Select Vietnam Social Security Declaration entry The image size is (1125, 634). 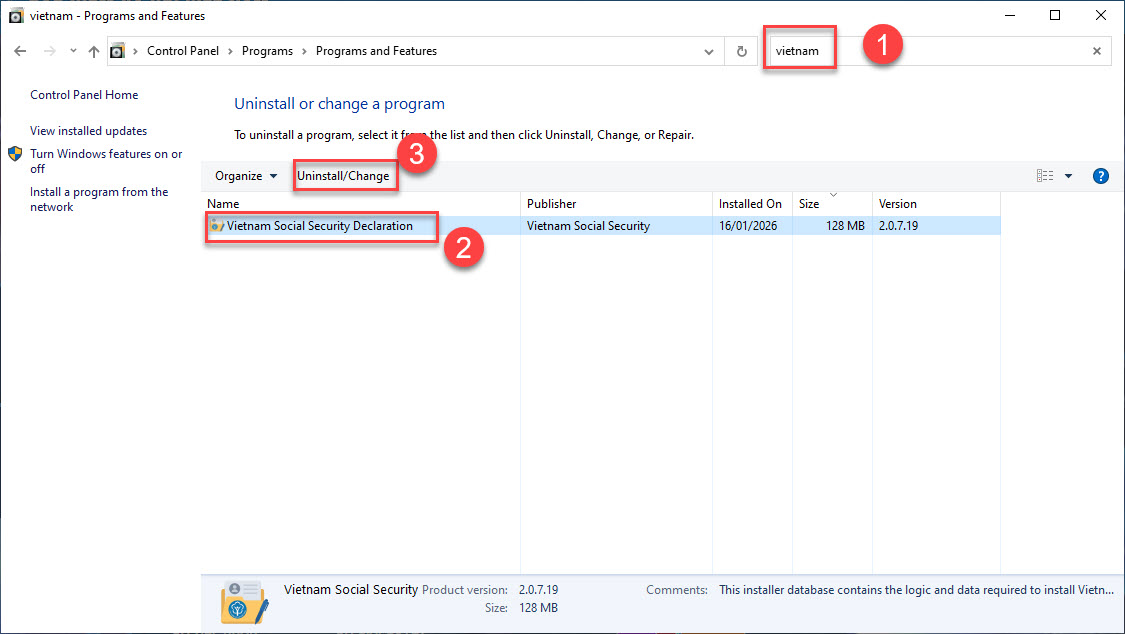tap(319, 226)
